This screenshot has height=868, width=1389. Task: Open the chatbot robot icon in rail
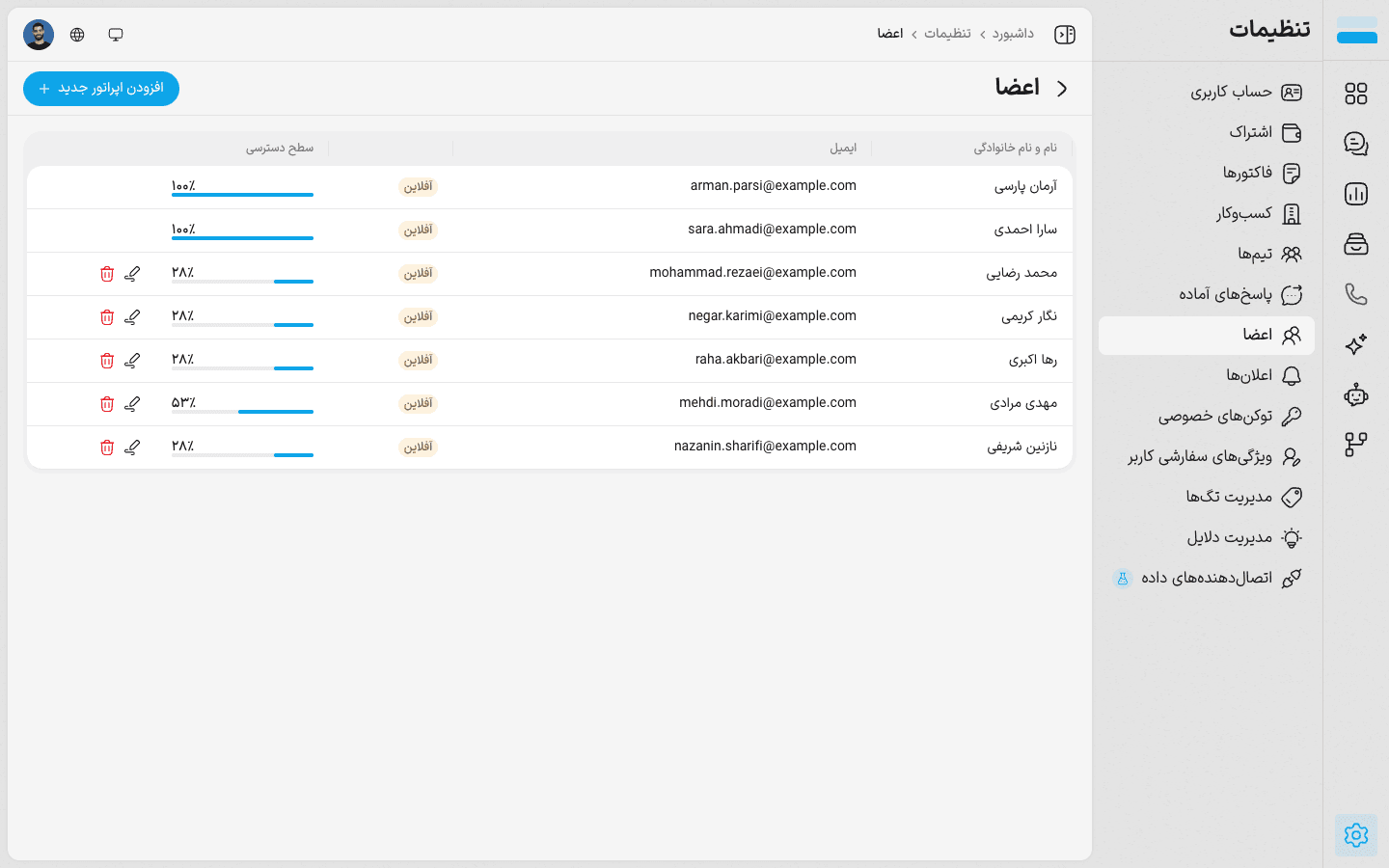point(1356,394)
